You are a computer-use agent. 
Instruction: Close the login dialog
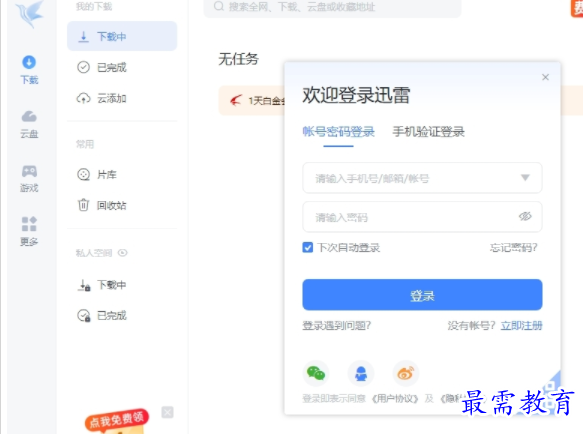pyautogui.click(x=545, y=77)
